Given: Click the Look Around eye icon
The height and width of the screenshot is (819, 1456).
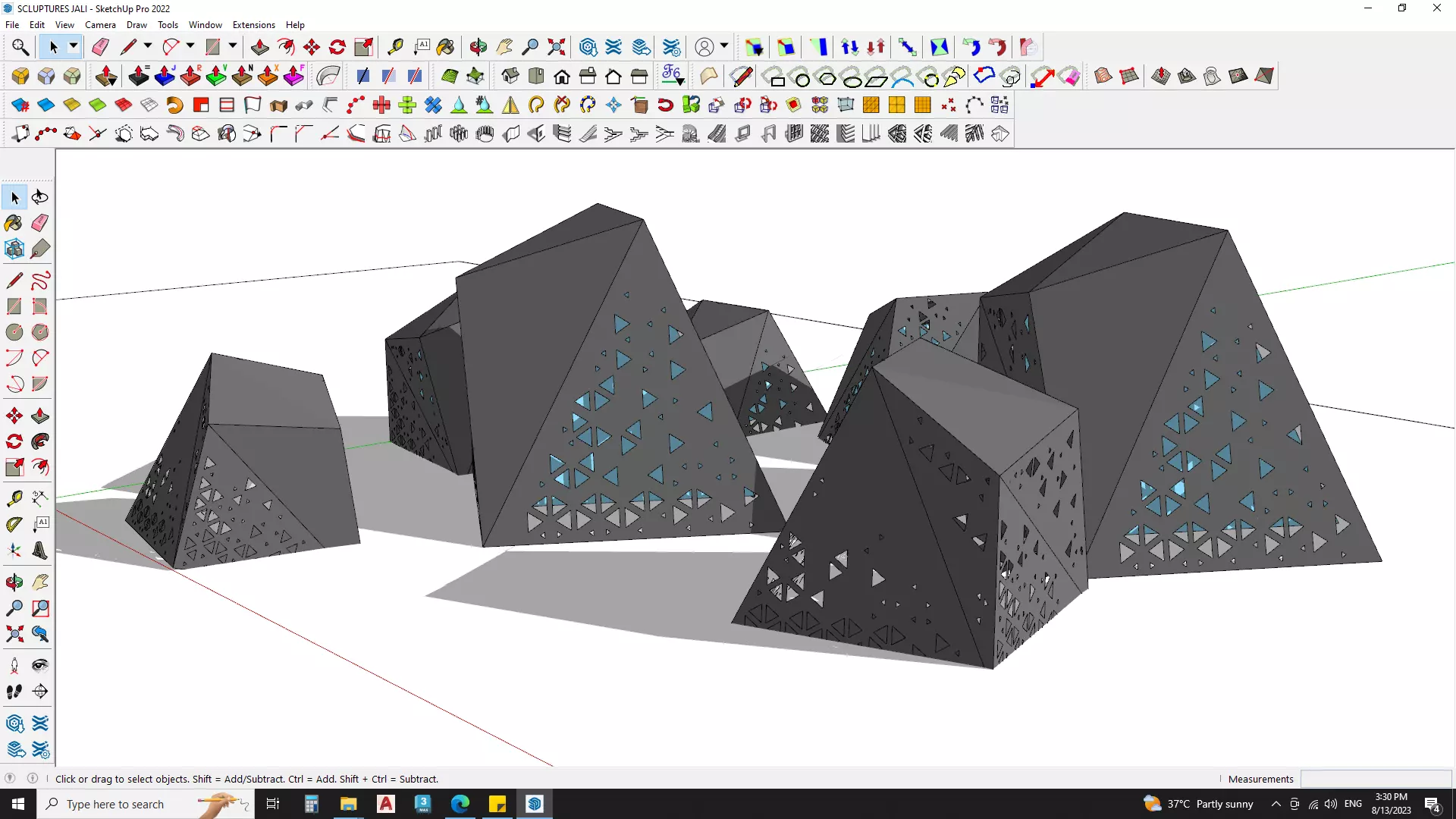Looking at the screenshot, I should (40, 666).
